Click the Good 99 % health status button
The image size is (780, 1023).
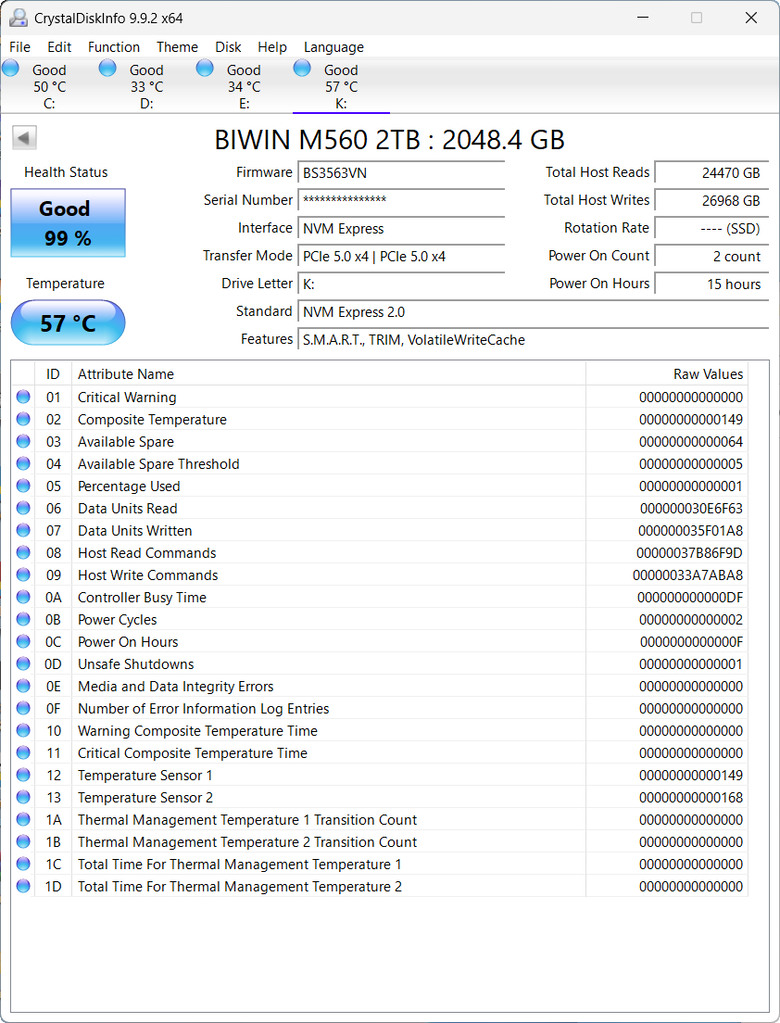tap(68, 222)
